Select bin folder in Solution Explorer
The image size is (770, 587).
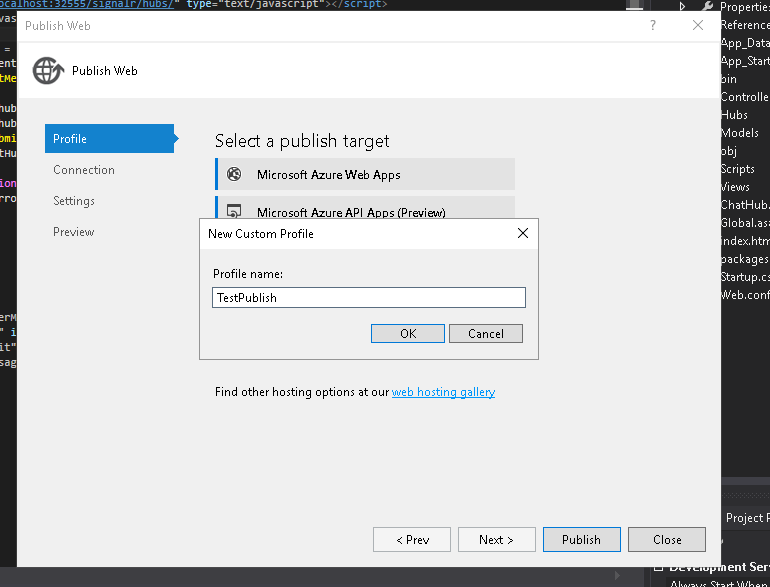(729, 79)
